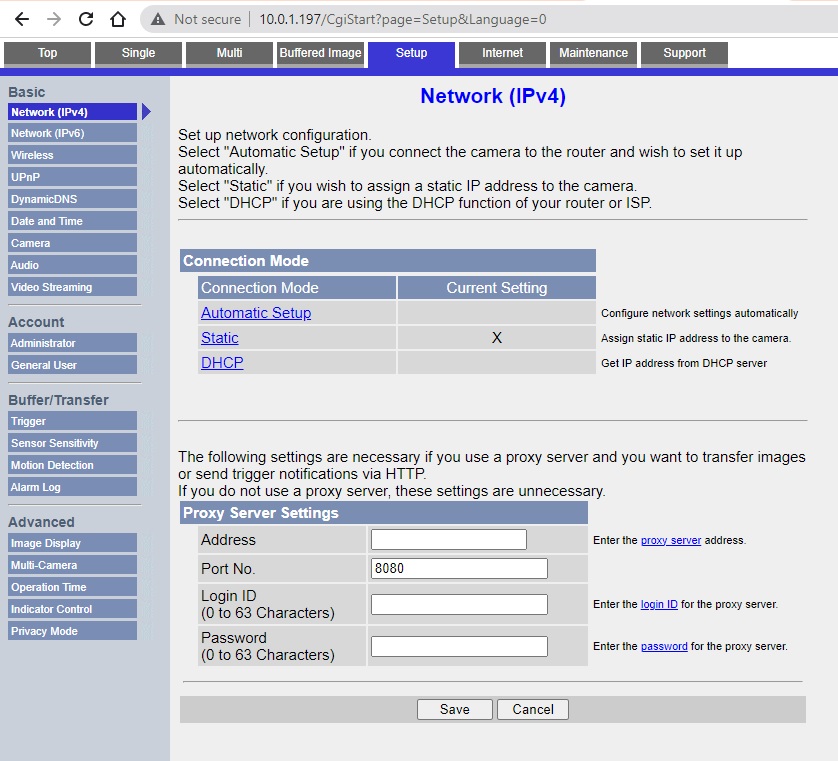
Task: Click the "Assign static IP address to the camera." description
Action: point(696,338)
